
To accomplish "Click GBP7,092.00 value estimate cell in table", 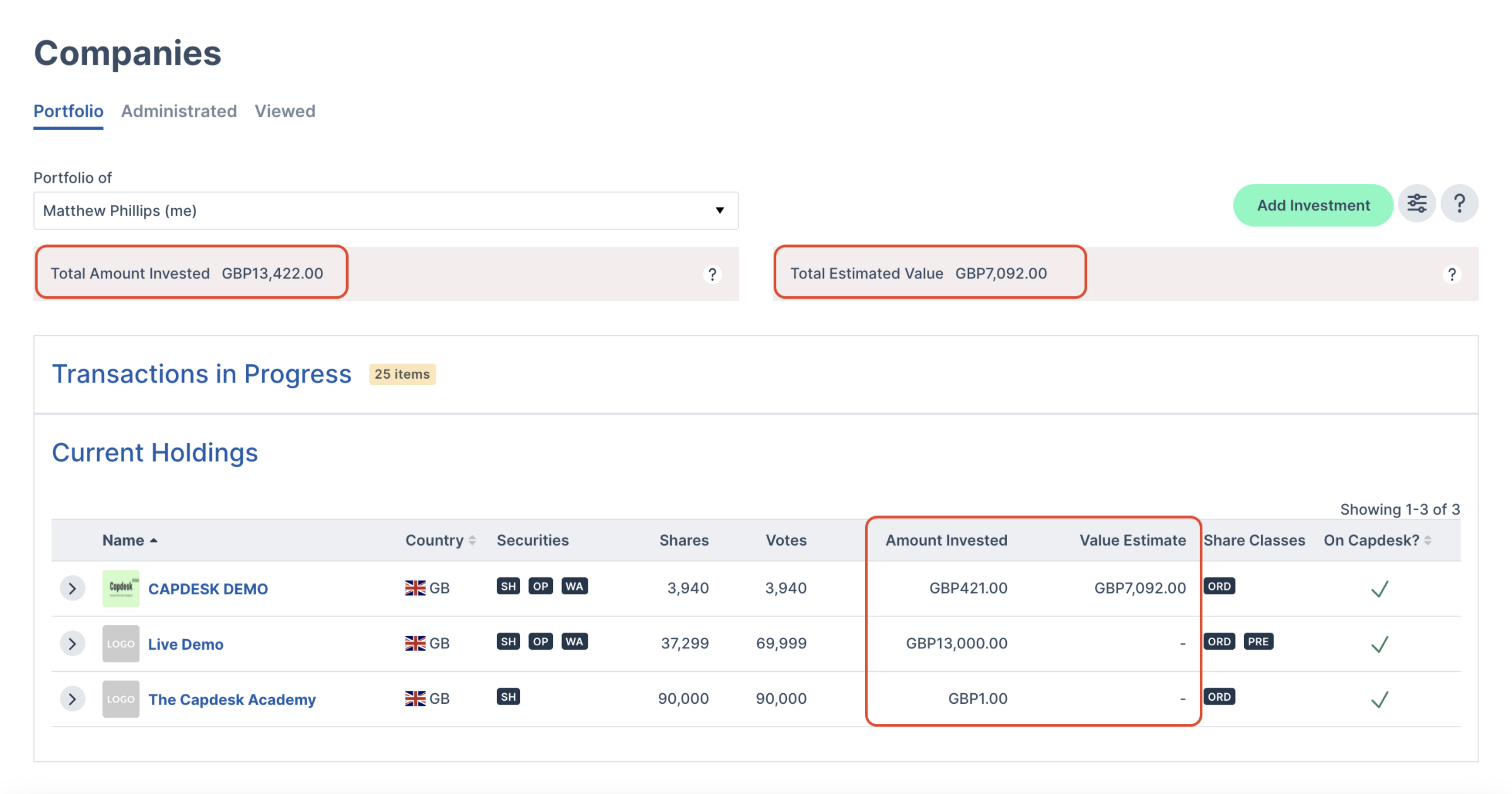I will point(1140,588).
